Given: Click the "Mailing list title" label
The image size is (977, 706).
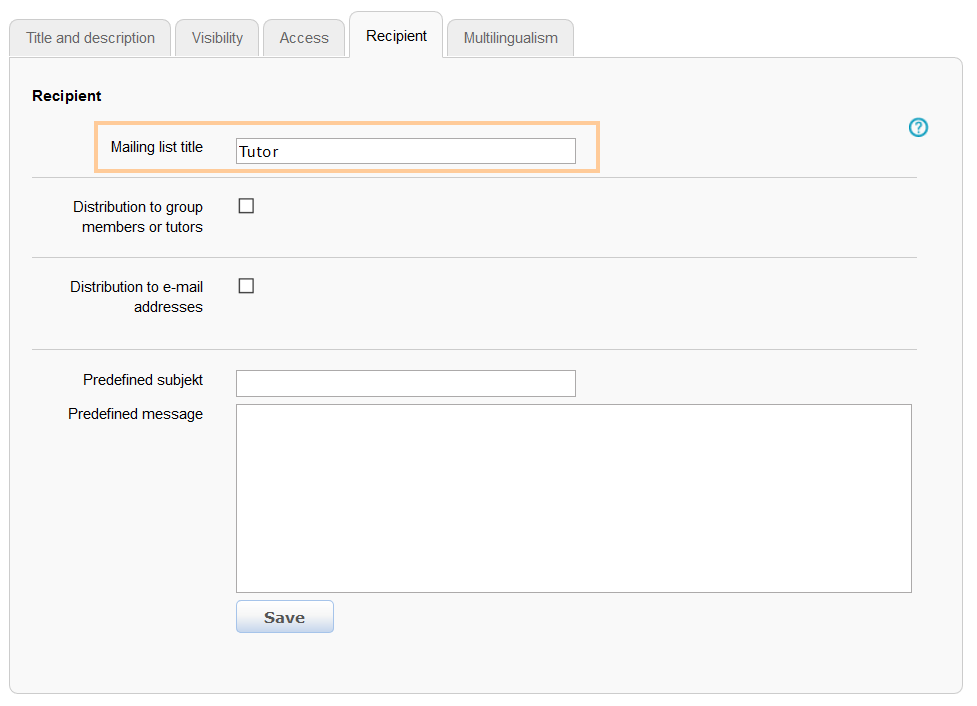Looking at the screenshot, I should click(x=156, y=147).
